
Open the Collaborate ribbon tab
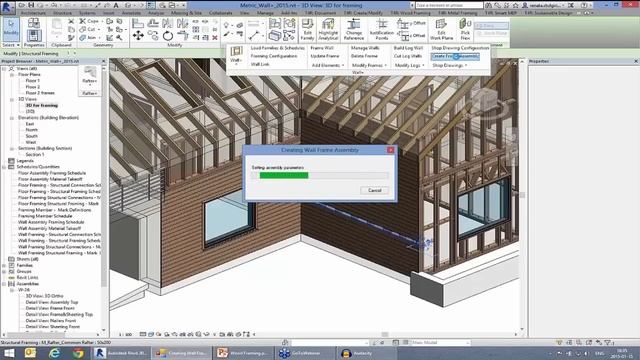click(x=220, y=13)
